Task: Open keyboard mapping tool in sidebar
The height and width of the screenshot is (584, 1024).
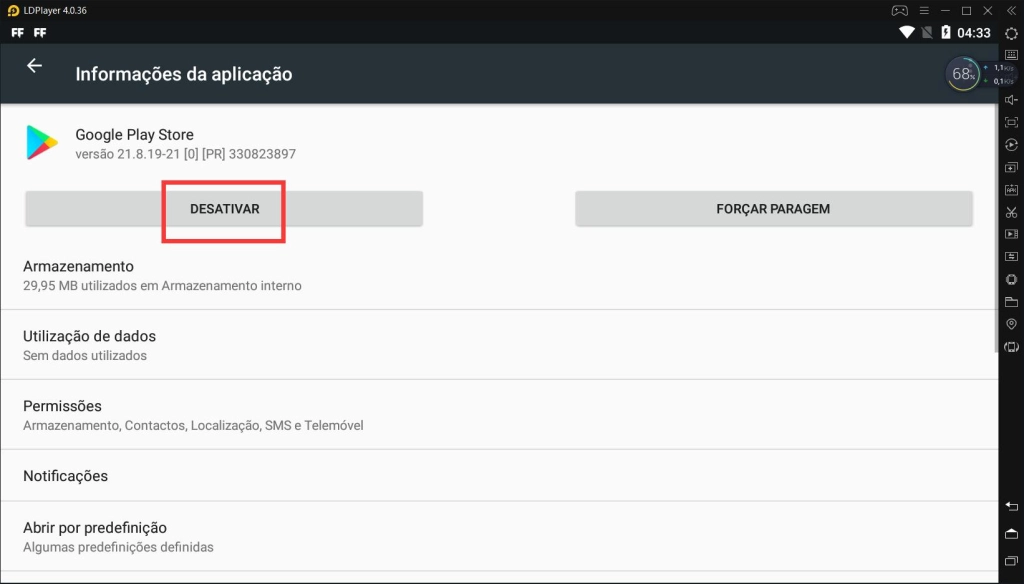Action: click(x=1011, y=55)
